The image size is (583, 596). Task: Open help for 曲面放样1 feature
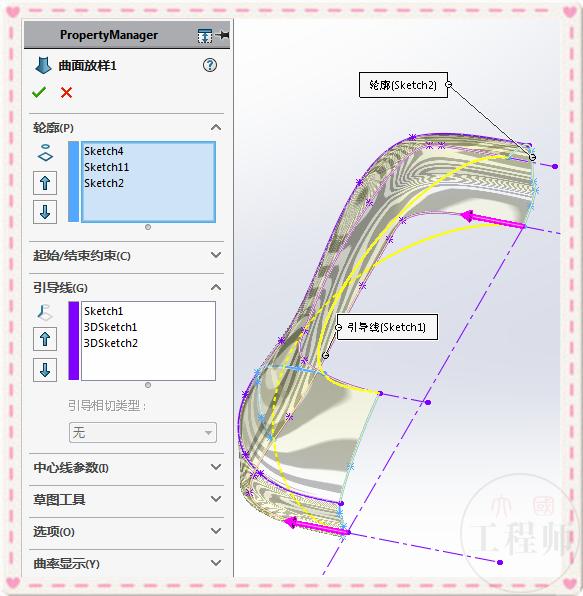[210, 65]
